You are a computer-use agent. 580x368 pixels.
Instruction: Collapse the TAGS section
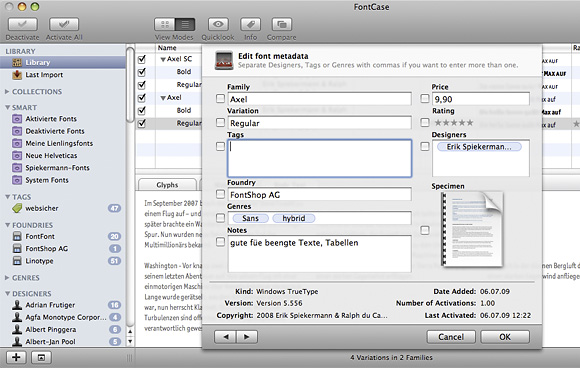coord(7,197)
